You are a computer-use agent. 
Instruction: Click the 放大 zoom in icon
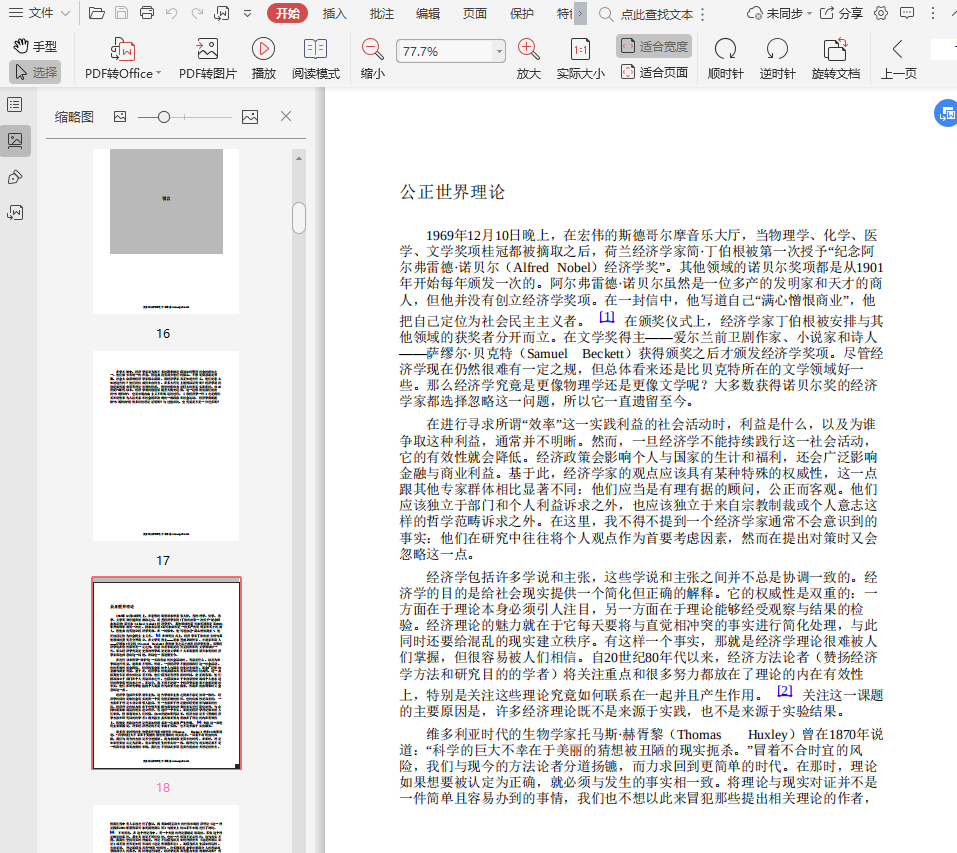click(528, 50)
